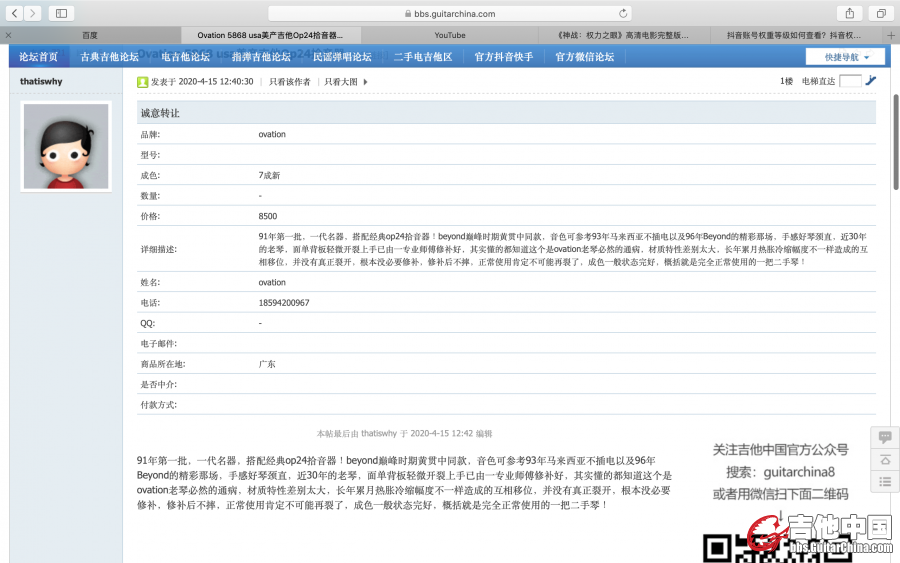
Task: Open a new tab with plus button
Action: (891, 35)
